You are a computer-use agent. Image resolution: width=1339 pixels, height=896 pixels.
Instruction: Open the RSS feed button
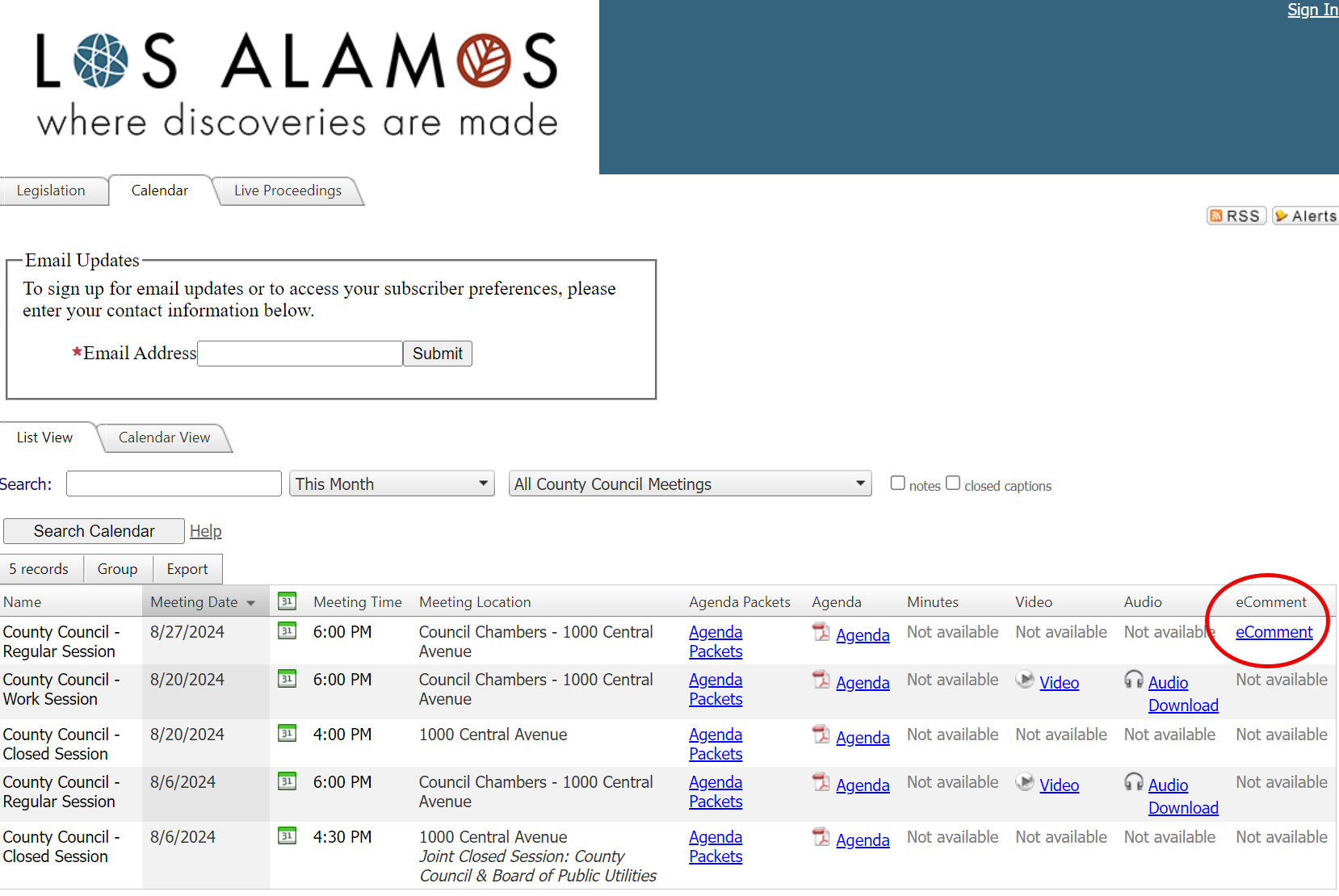coord(1236,216)
